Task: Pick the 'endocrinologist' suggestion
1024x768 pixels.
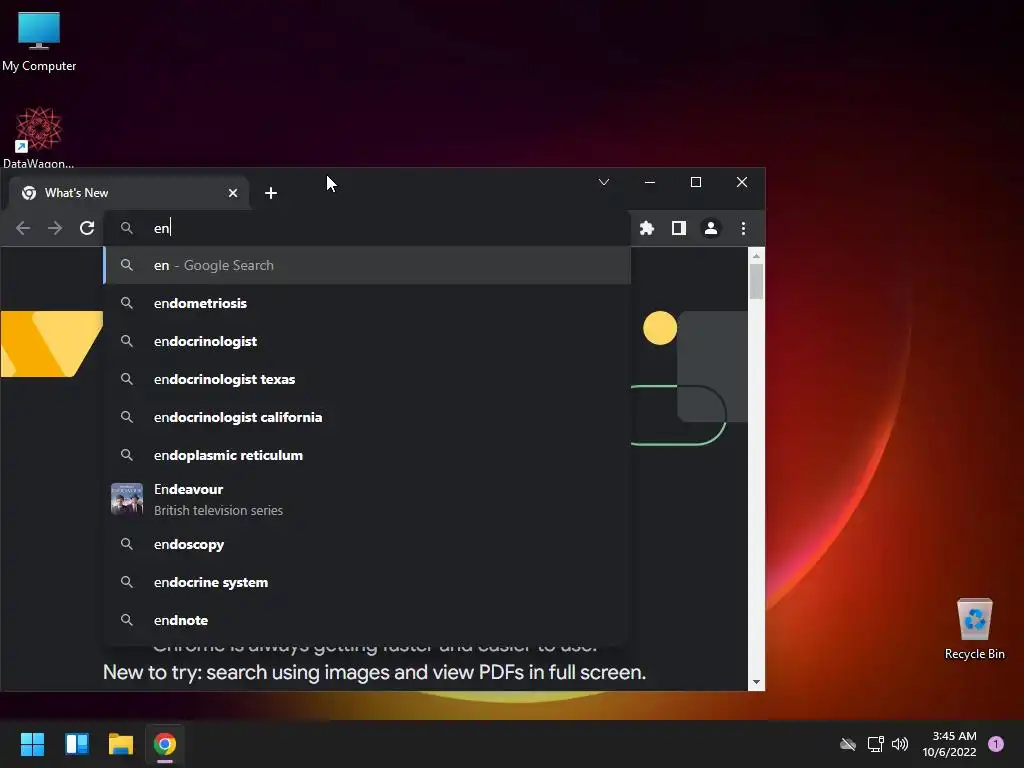Action: [x=367, y=341]
